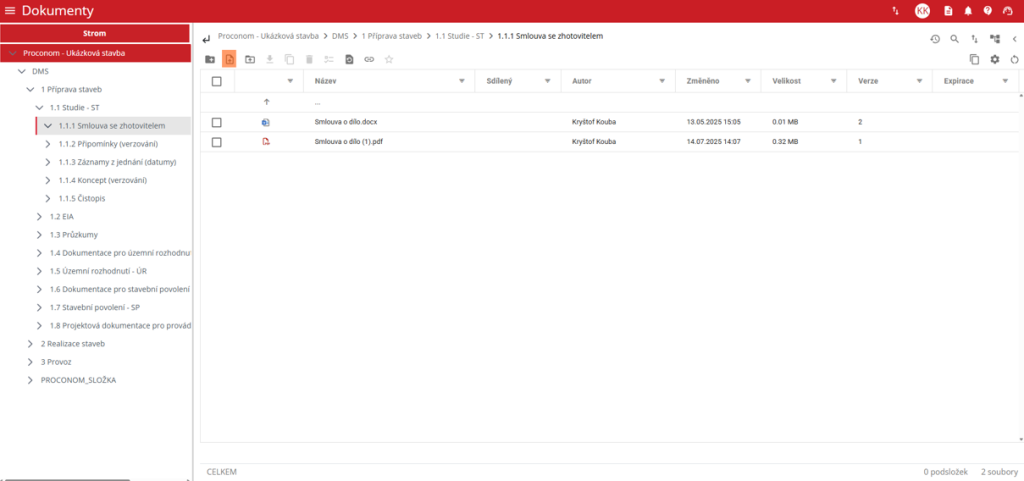The image size is (1024, 481).
Task: Add to favorites with the star icon
Action: tap(389, 60)
